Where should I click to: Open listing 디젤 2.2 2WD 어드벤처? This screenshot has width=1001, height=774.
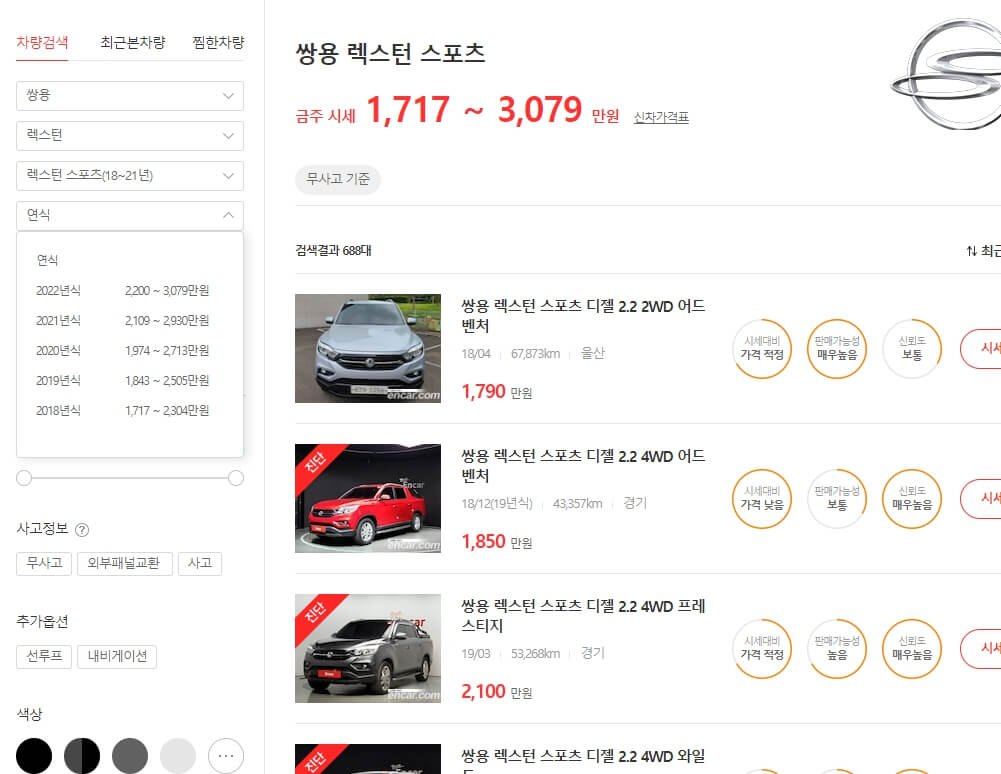pyautogui.click(x=583, y=316)
